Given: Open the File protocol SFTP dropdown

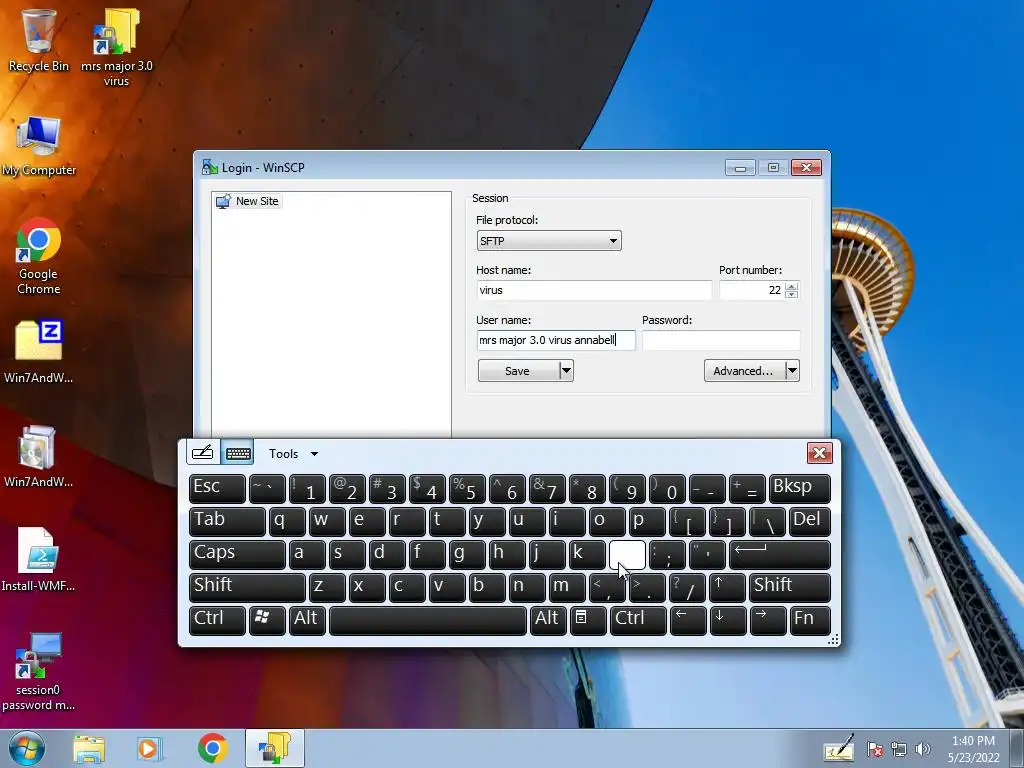Looking at the screenshot, I should tap(549, 241).
